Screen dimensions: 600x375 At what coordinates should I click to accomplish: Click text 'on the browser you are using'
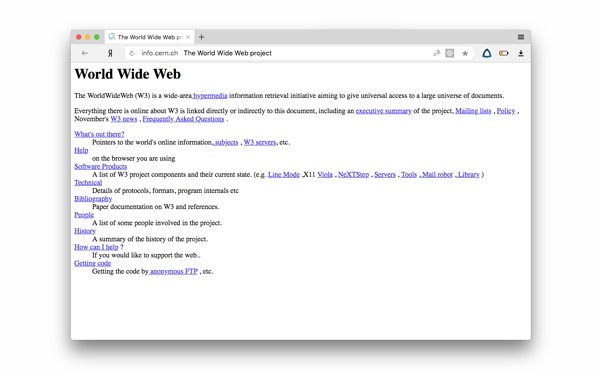coord(134,158)
